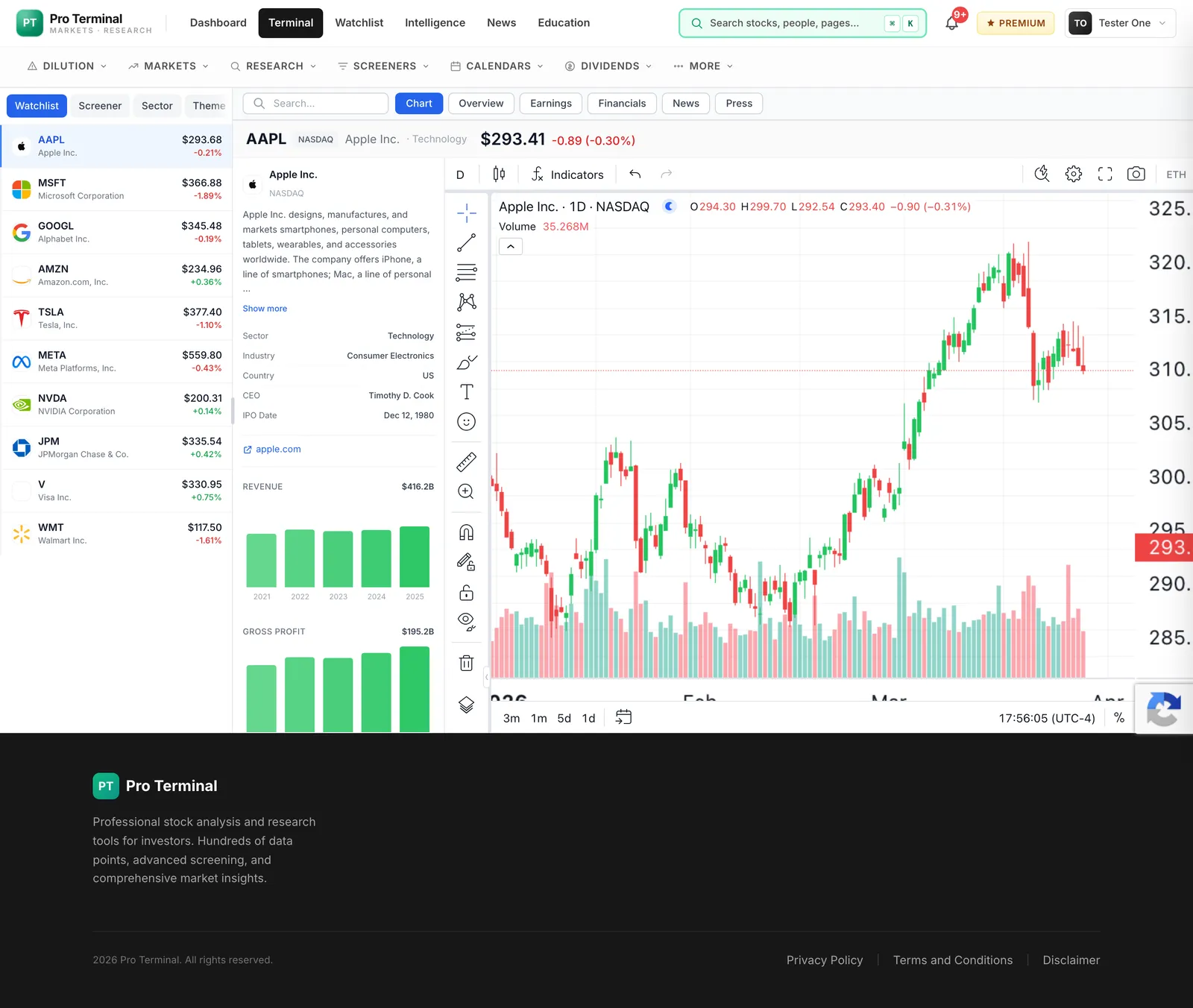Switch to the Earnings tab
1193x1008 pixels.
click(551, 104)
